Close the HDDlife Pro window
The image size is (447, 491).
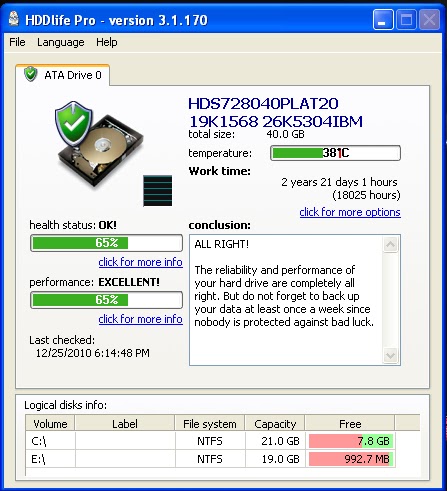pos(429,20)
